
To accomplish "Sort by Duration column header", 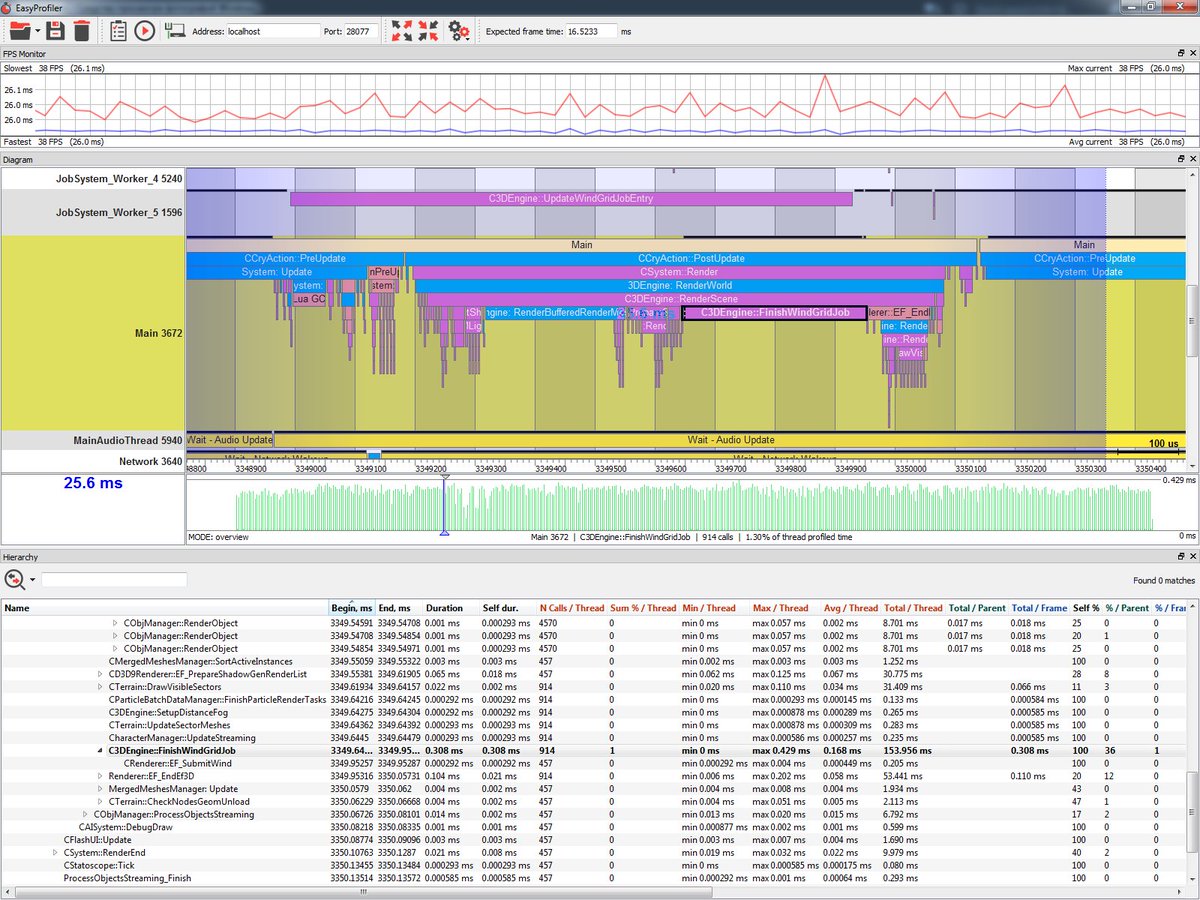I will [x=450, y=608].
